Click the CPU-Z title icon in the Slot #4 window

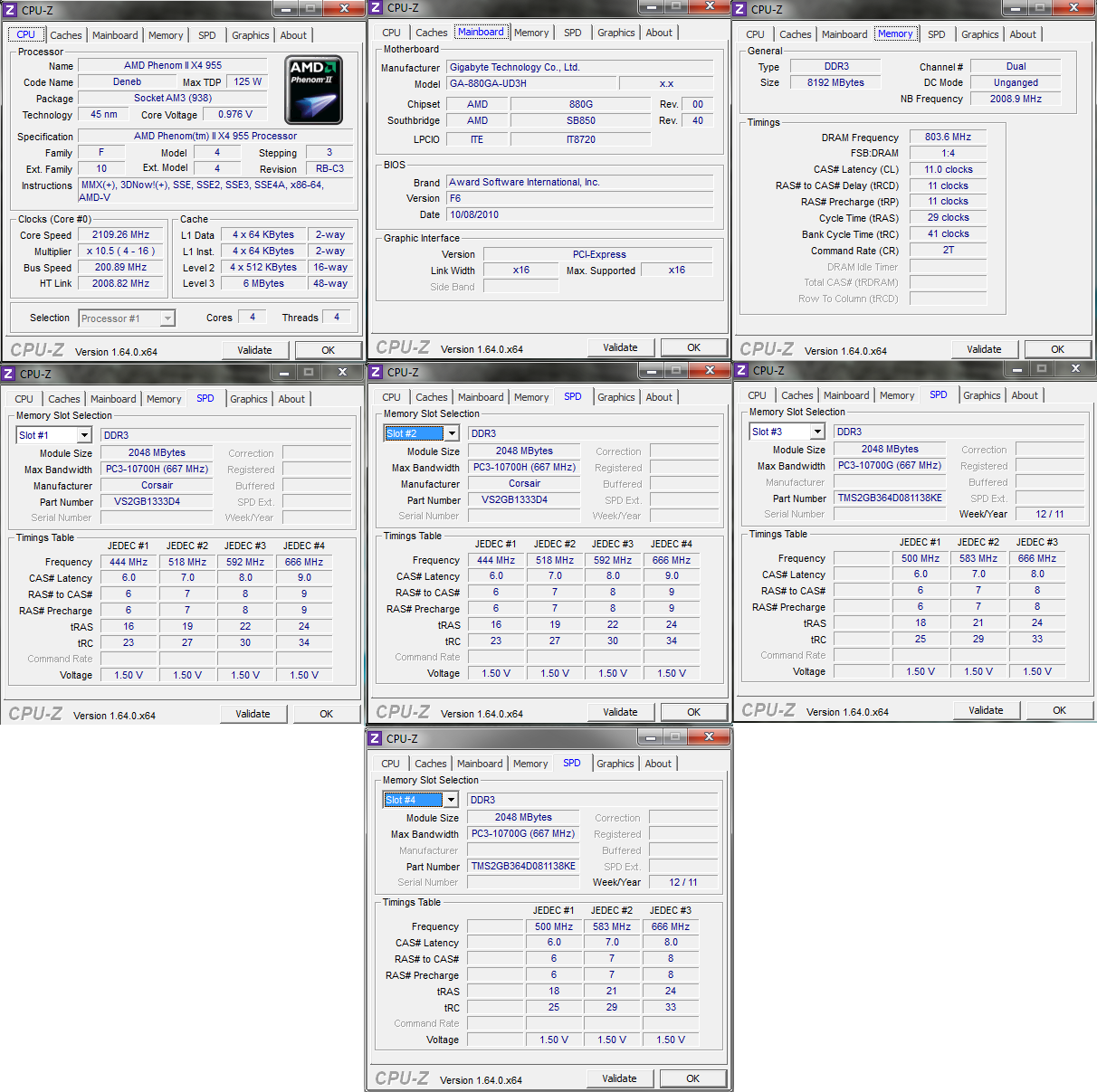[x=375, y=738]
